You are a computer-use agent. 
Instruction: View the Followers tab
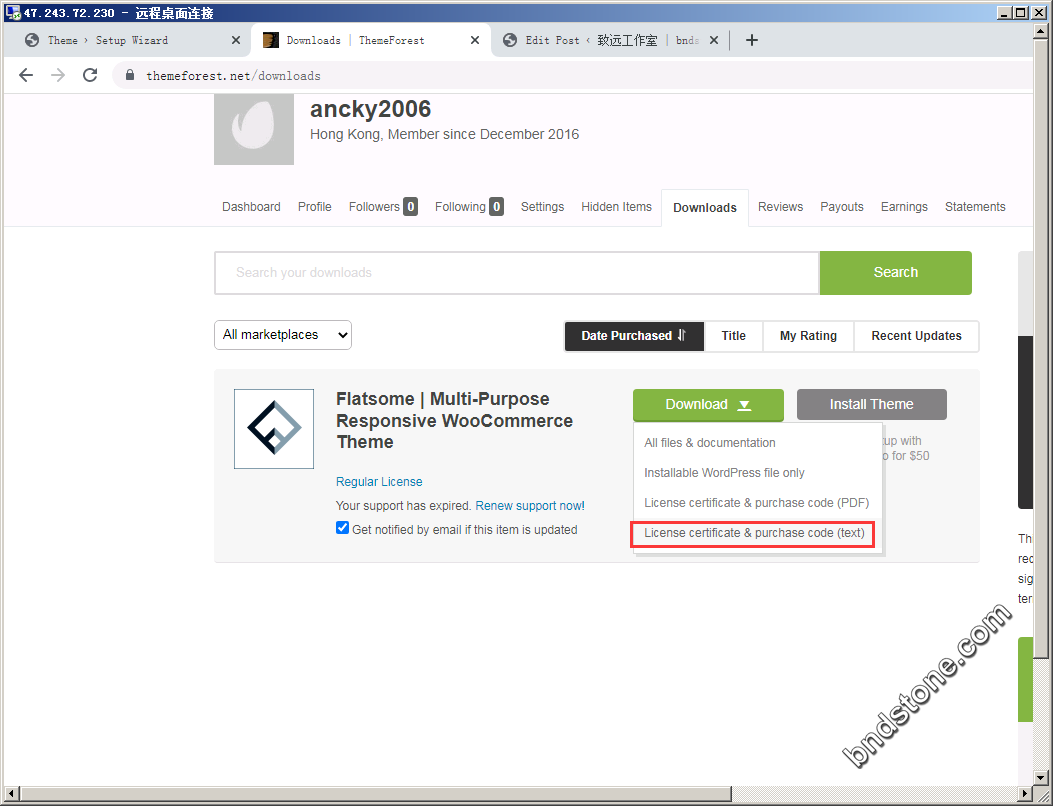pyautogui.click(x=383, y=207)
